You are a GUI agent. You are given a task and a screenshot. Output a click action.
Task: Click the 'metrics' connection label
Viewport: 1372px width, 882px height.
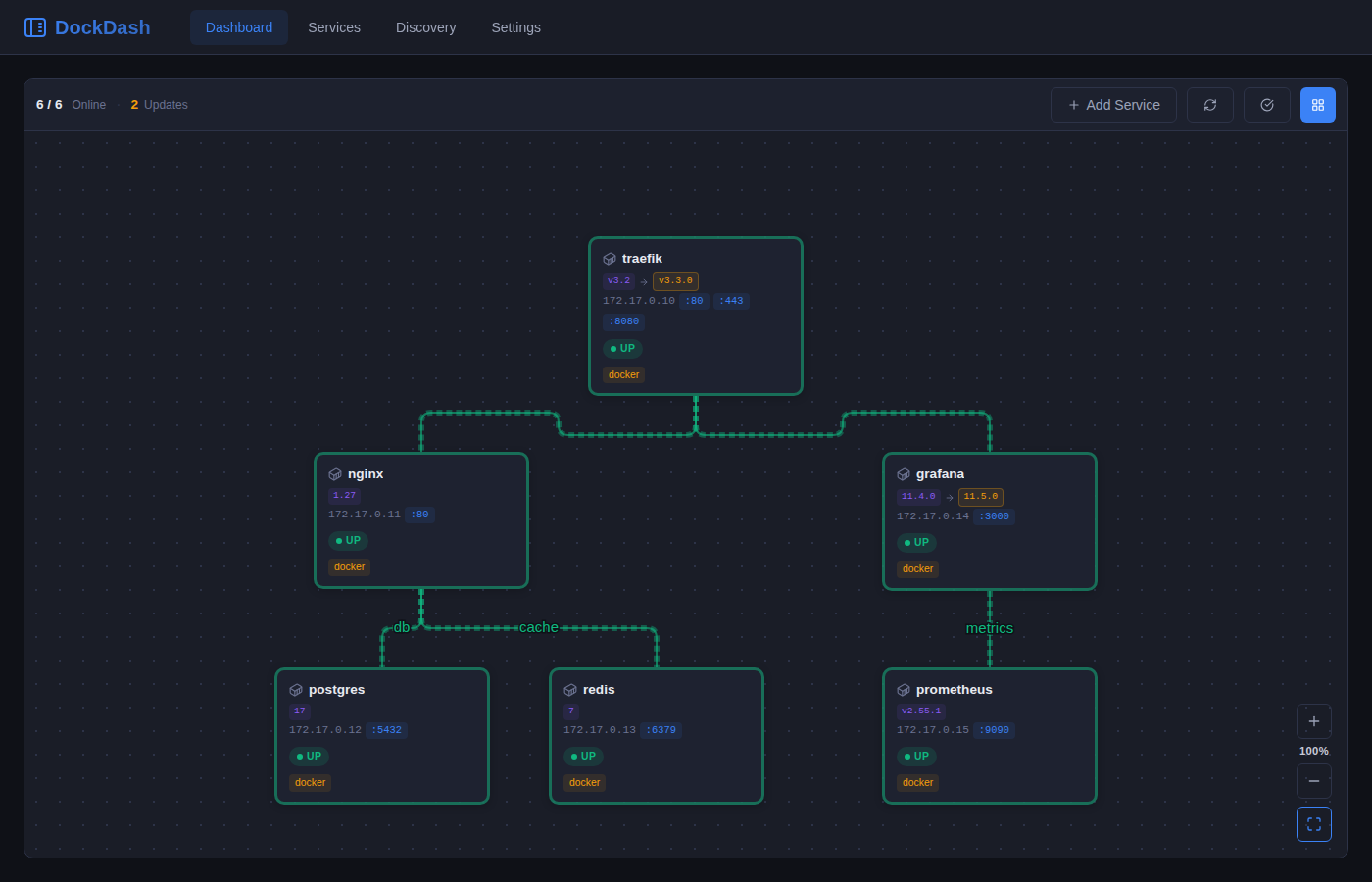990,629
